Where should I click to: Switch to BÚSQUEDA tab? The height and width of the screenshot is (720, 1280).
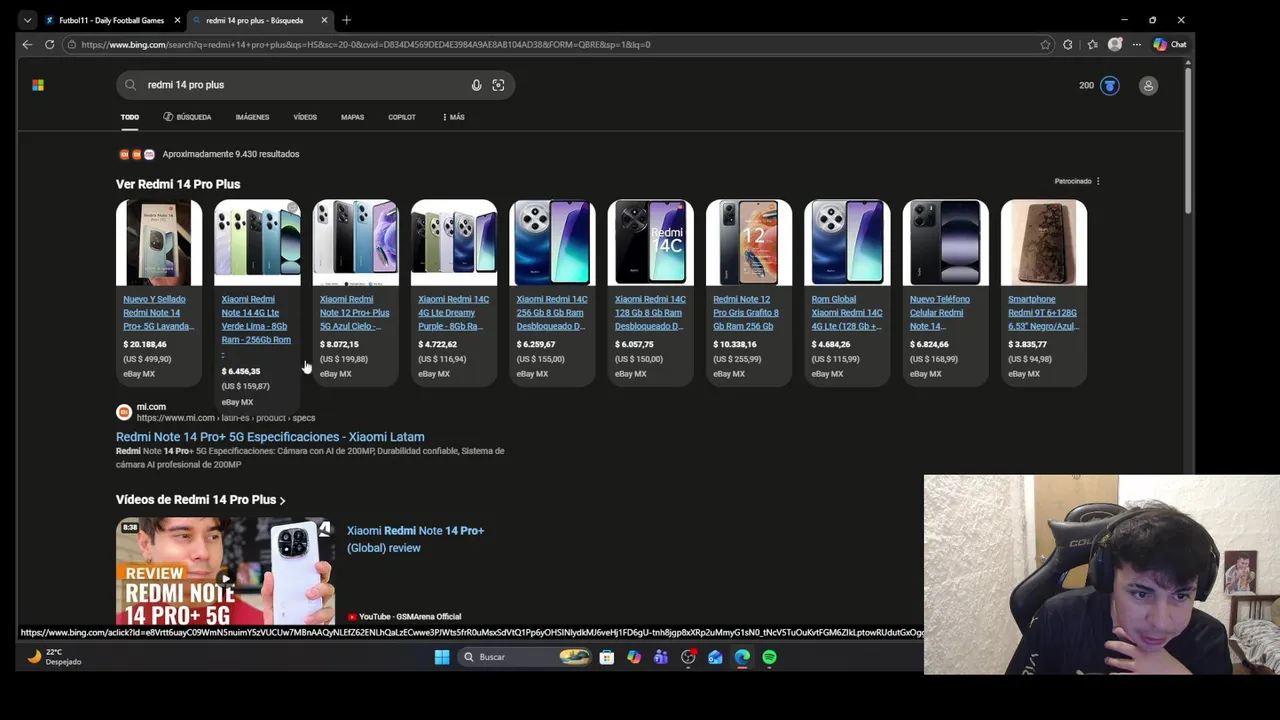tap(187, 117)
